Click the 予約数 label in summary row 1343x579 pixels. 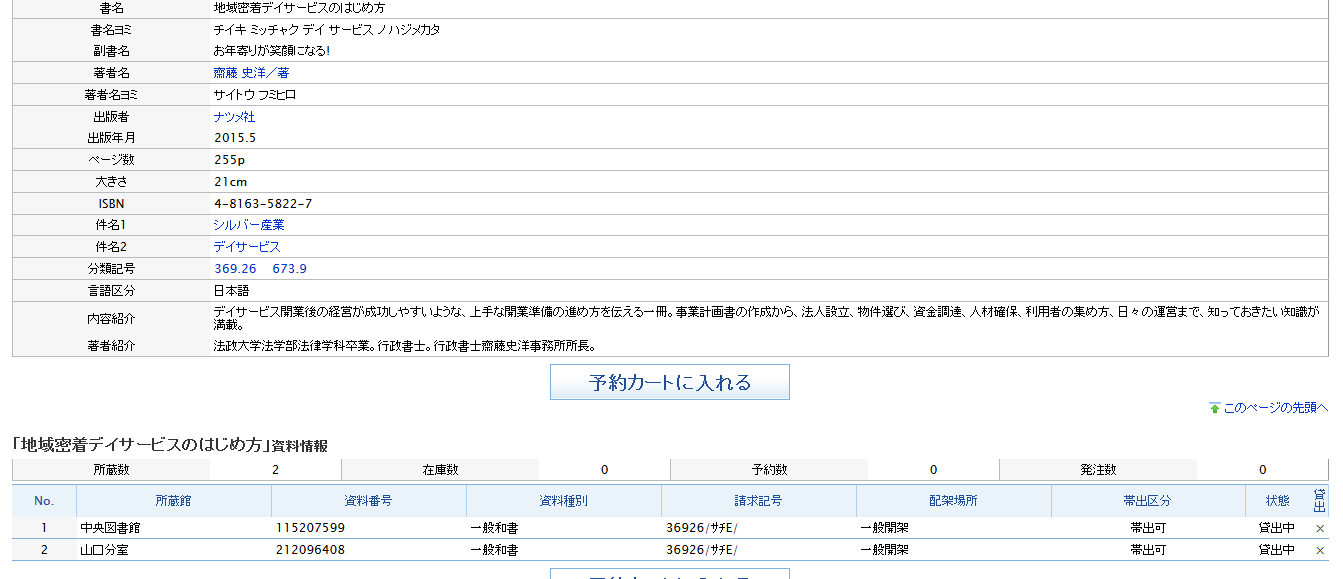[x=769, y=470]
